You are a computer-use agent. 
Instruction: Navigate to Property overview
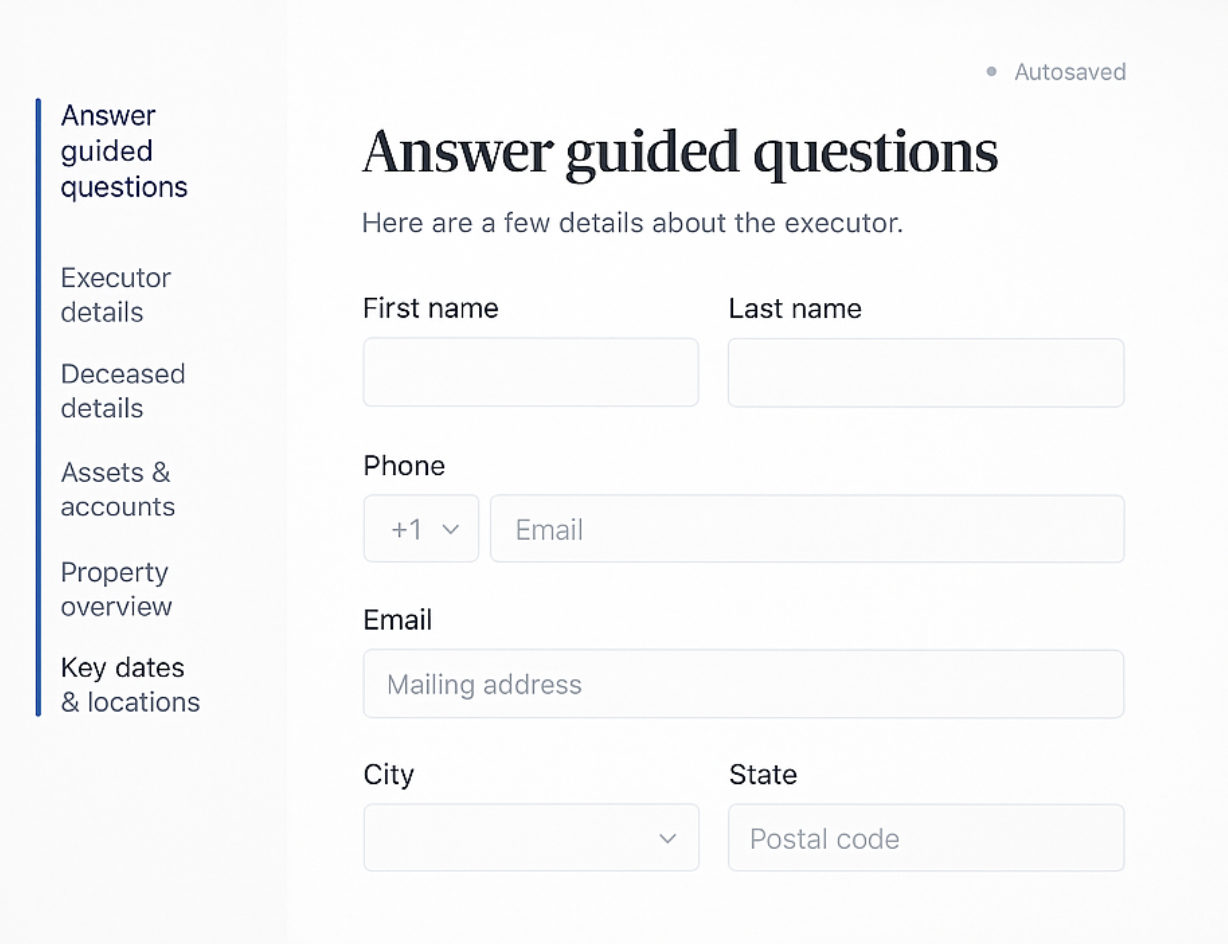[x=114, y=589]
